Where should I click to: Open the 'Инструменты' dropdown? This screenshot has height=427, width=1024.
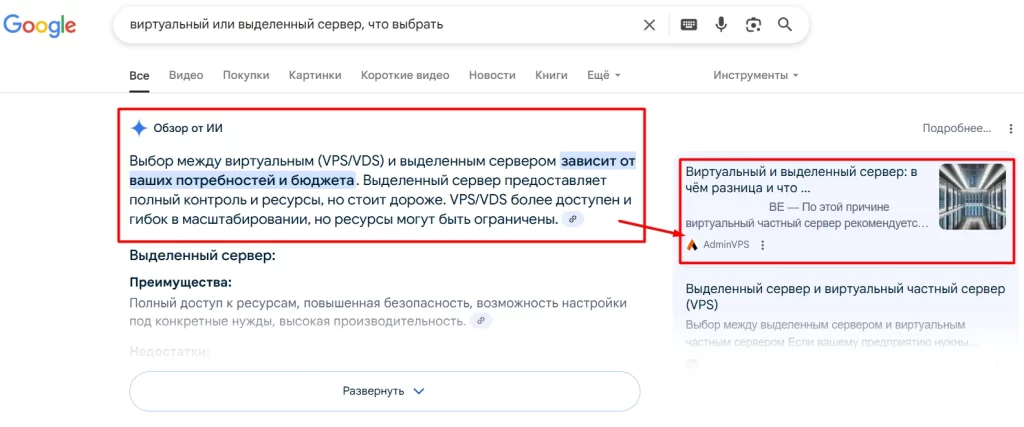point(756,75)
